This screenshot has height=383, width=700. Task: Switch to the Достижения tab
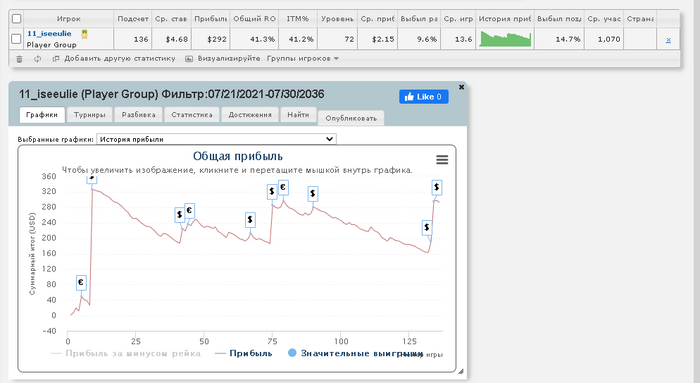pyautogui.click(x=250, y=115)
